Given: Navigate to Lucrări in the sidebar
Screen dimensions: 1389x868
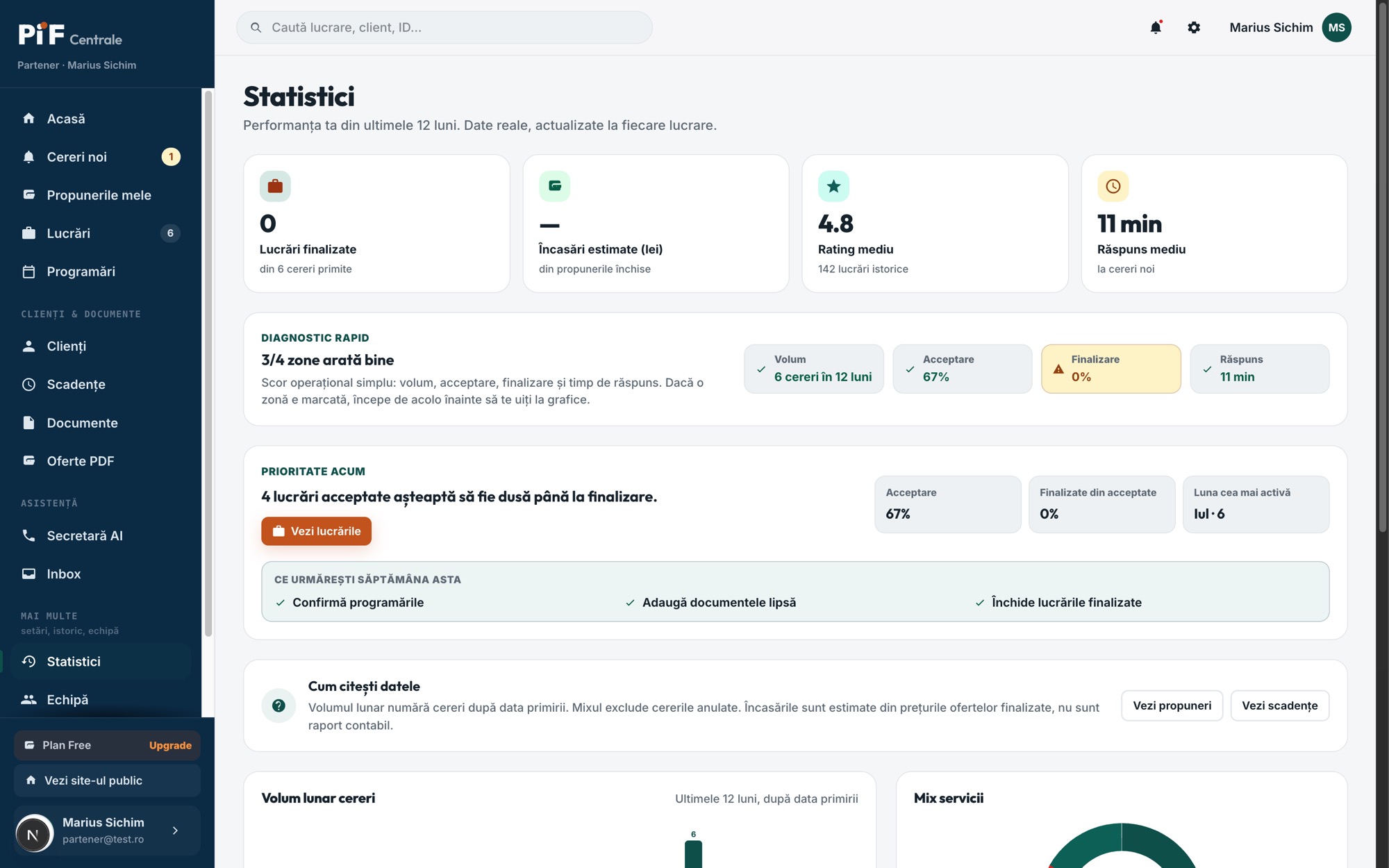Looking at the screenshot, I should 101,233.
